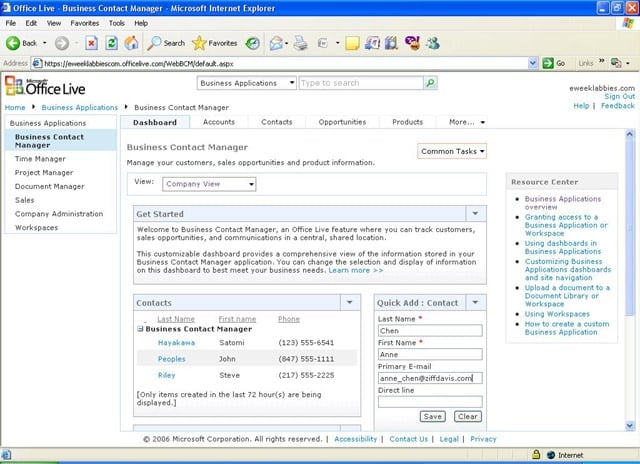Image resolution: width=640 pixels, height=464 pixels.
Task: Click the browser Back arrow icon
Action: [13, 43]
